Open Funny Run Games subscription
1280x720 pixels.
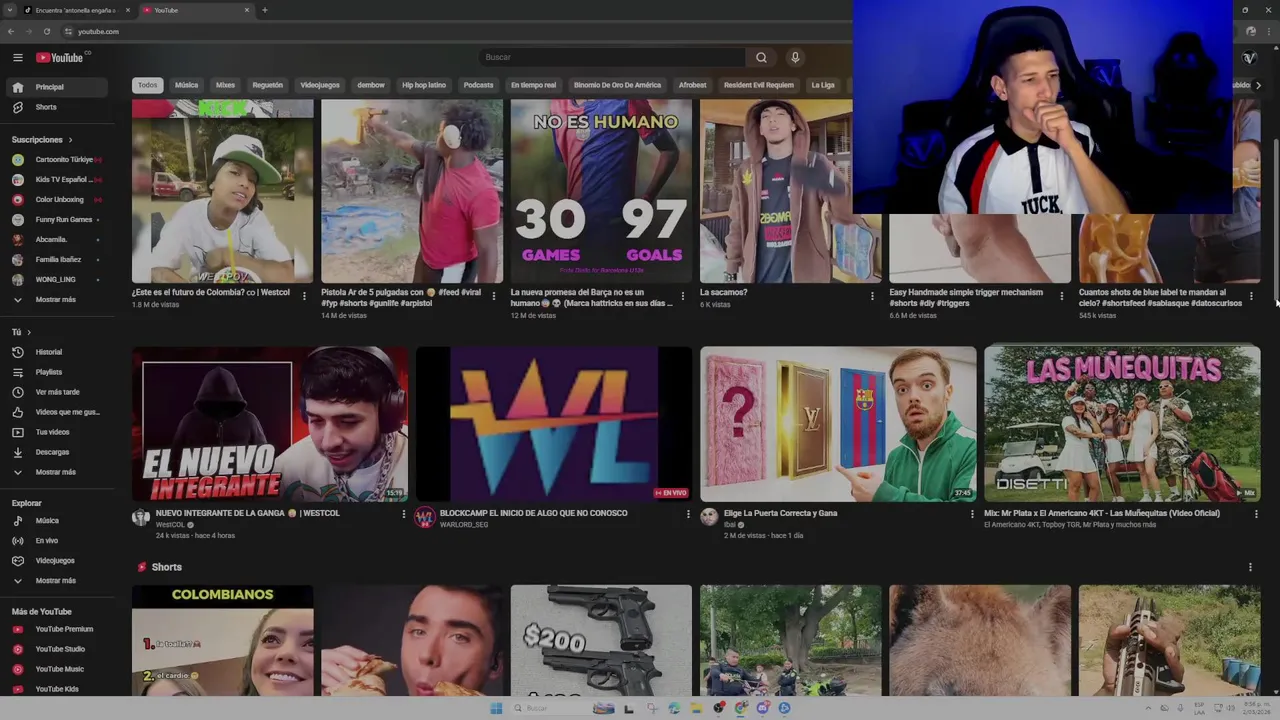[57, 220]
